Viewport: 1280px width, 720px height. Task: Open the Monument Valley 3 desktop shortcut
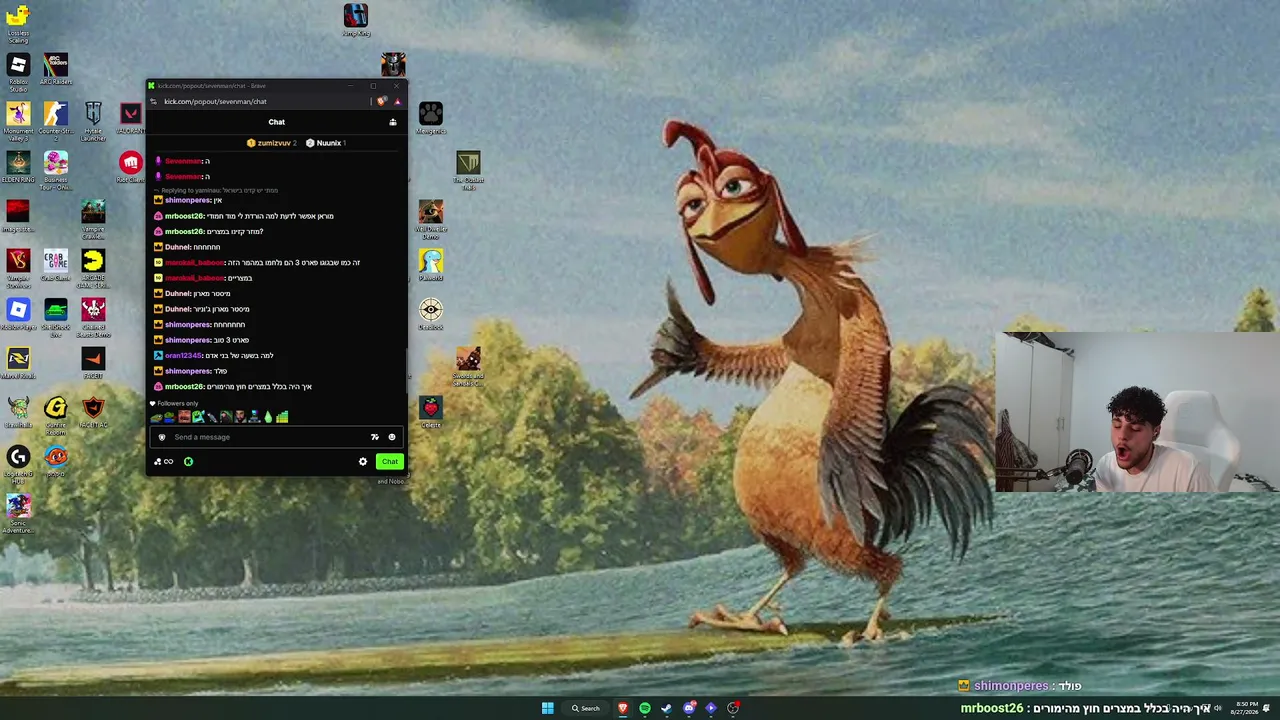click(18, 121)
